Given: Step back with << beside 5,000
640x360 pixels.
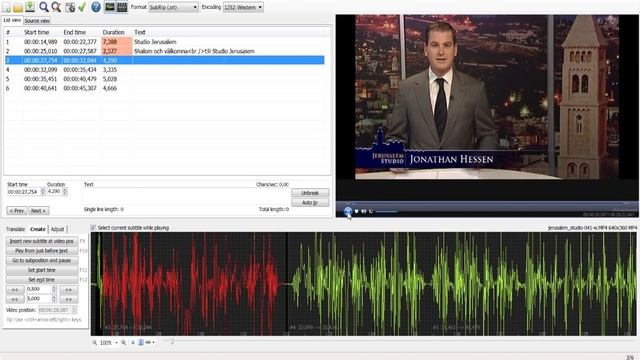Looking at the screenshot, I should coord(15,299).
